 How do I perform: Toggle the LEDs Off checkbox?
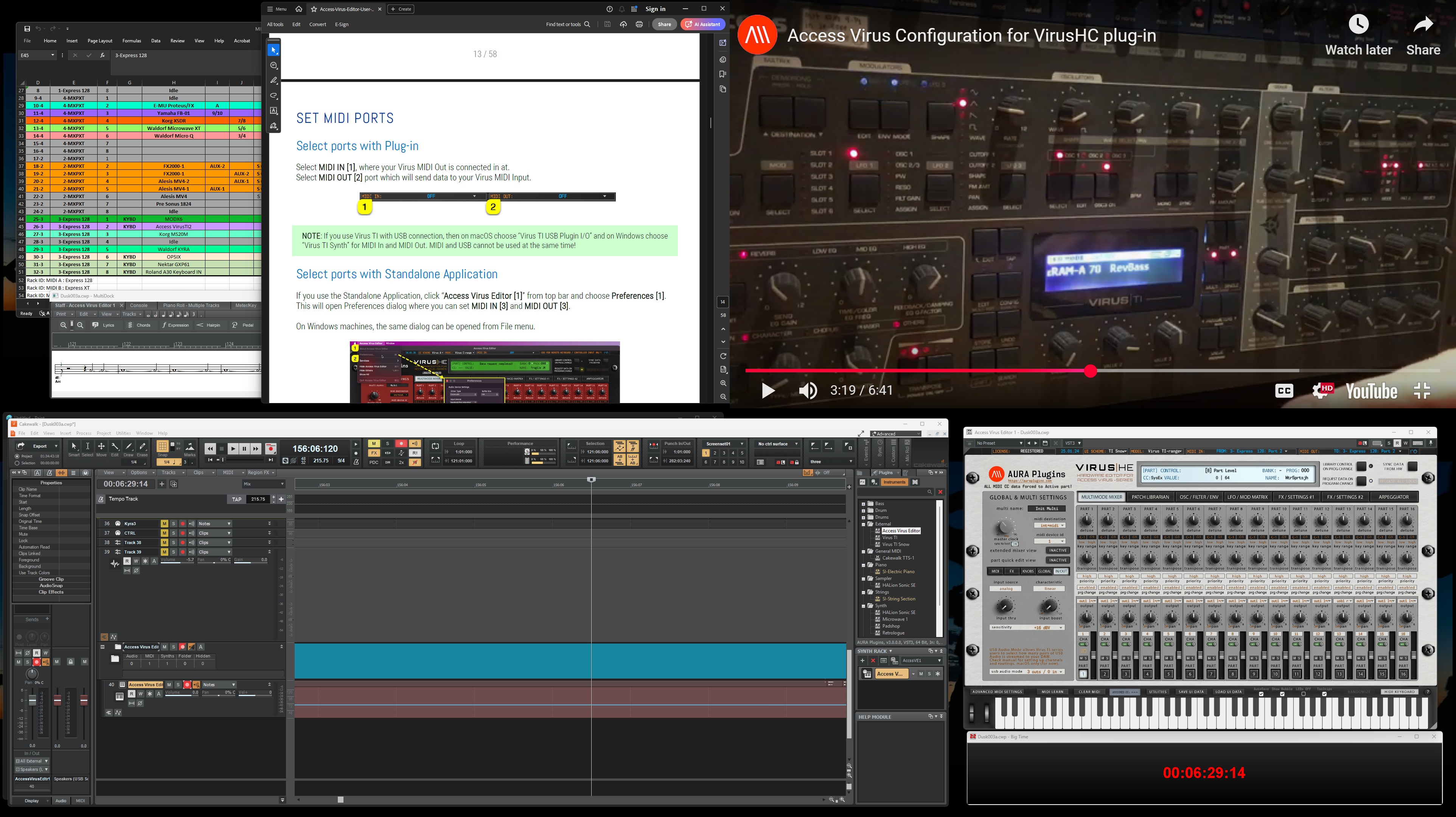(1304, 695)
